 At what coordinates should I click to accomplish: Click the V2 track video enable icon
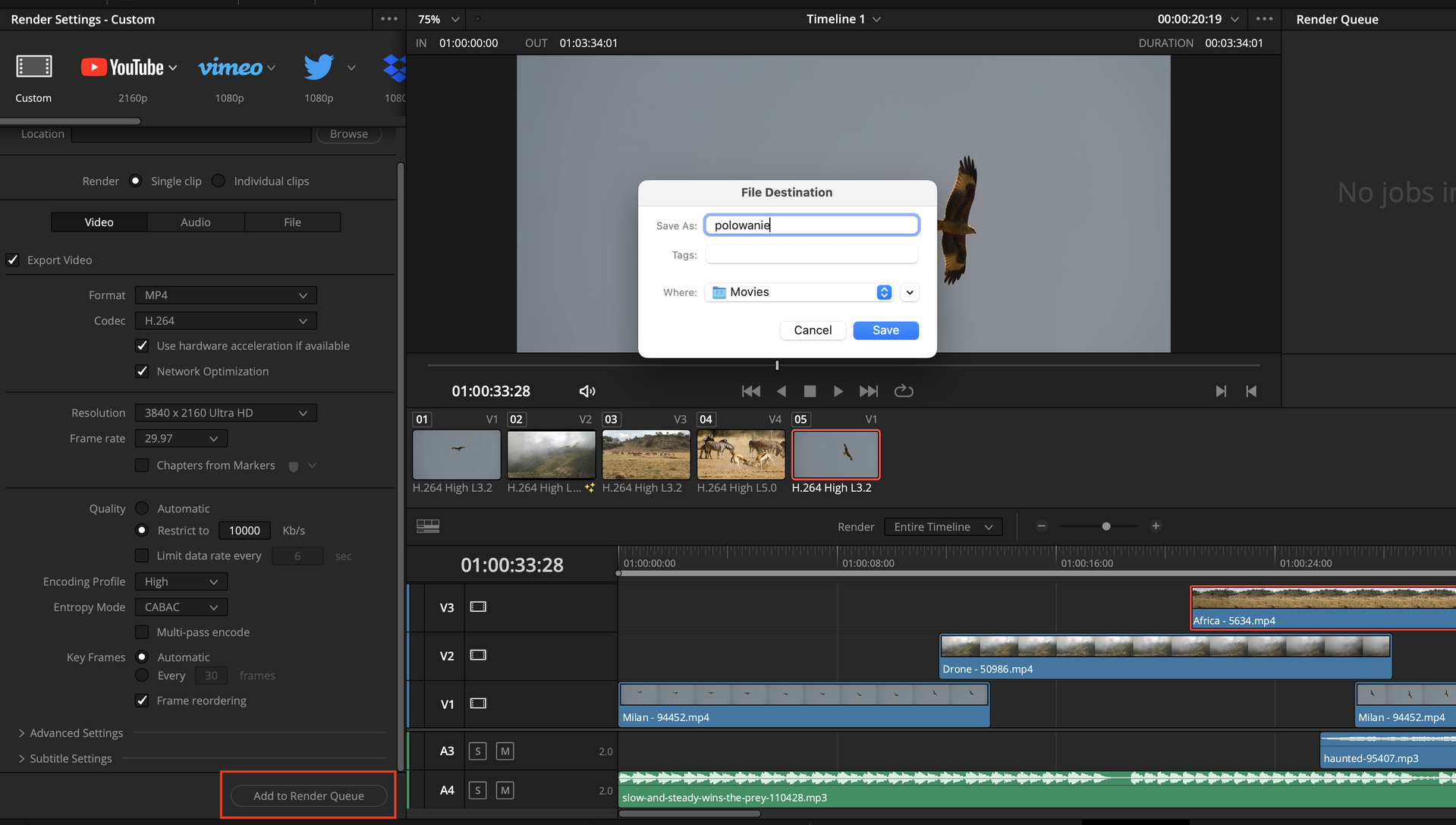pos(478,656)
